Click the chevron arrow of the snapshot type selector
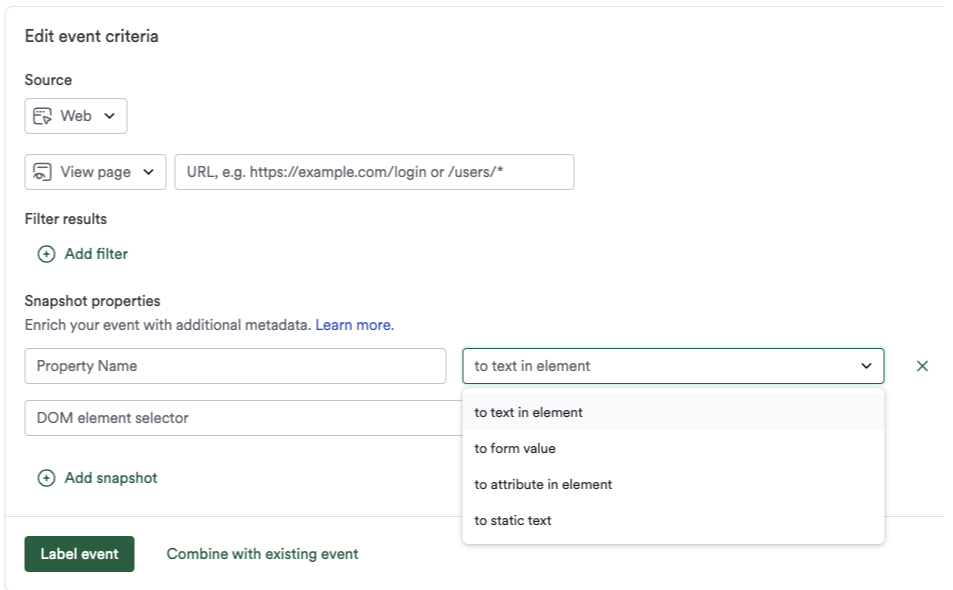Image resolution: width=953 pixels, height=590 pixels. coord(866,366)
